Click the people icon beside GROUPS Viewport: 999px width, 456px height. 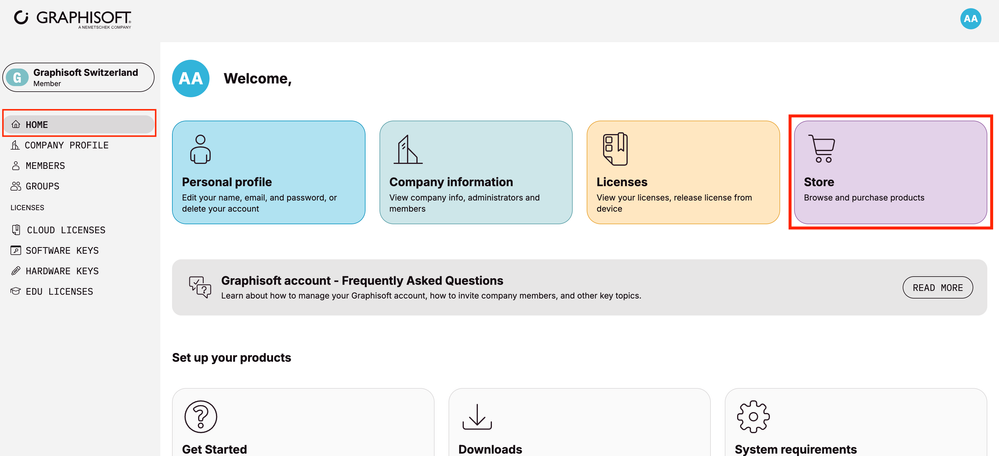[16, 187]
